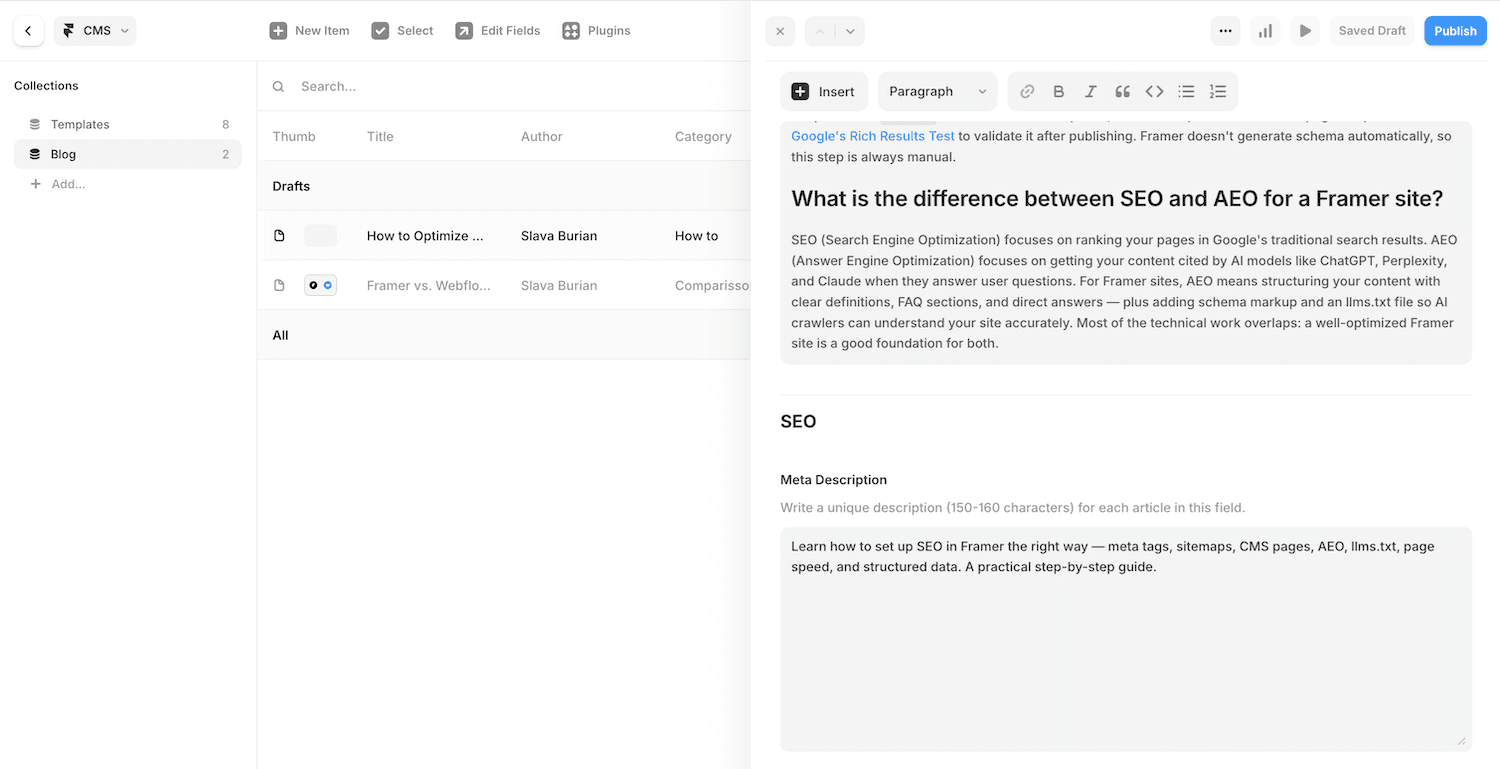The image size is (1500, 769).
Task: Apply a bulleted list
Action: click(x=1186, y=91)
